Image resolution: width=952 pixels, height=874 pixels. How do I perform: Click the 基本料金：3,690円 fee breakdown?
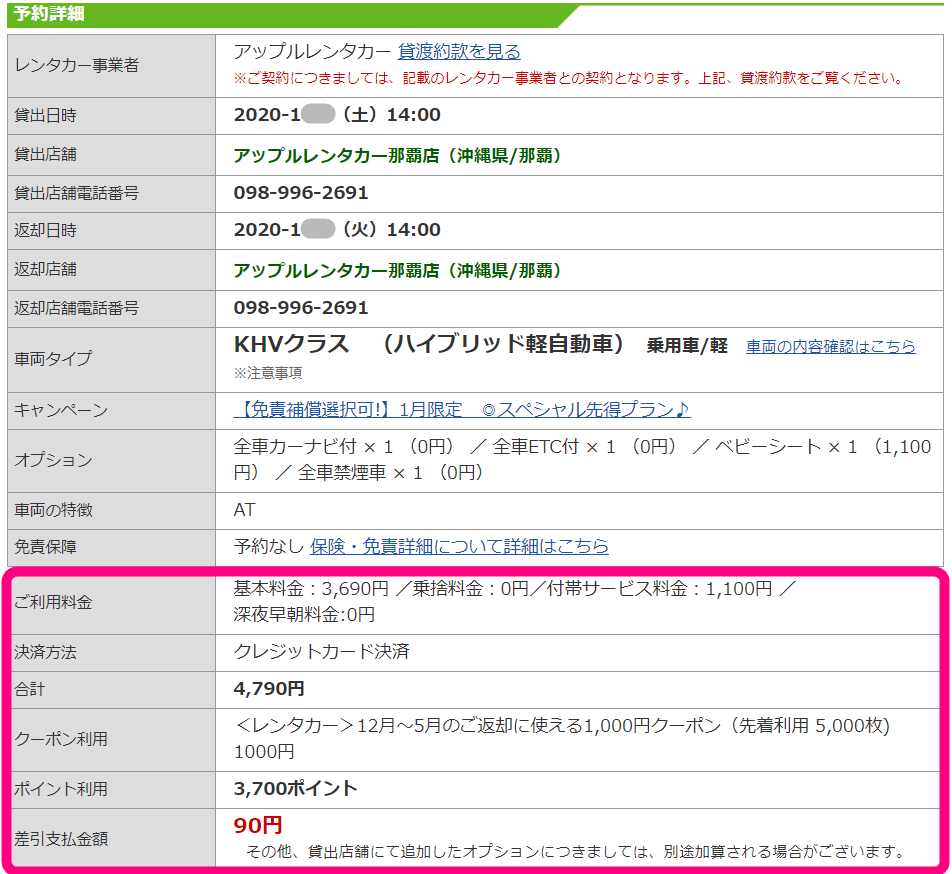click(x=311, y=588)
